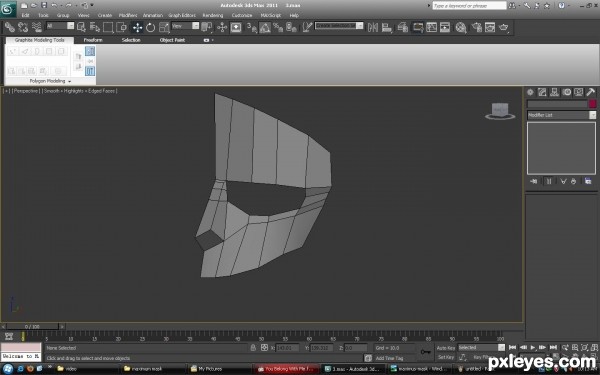Click the Undo arrow in quick access toolbar

(x=54, y=5)
